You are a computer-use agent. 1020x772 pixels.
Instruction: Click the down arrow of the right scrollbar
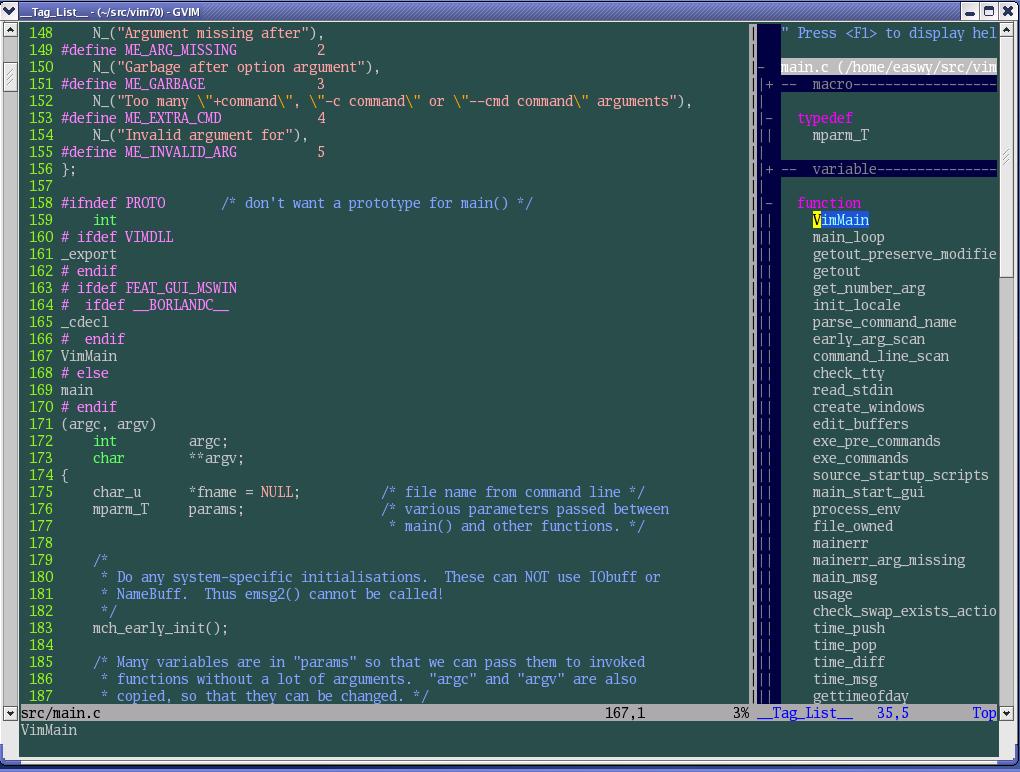[x=1006, y=713]
